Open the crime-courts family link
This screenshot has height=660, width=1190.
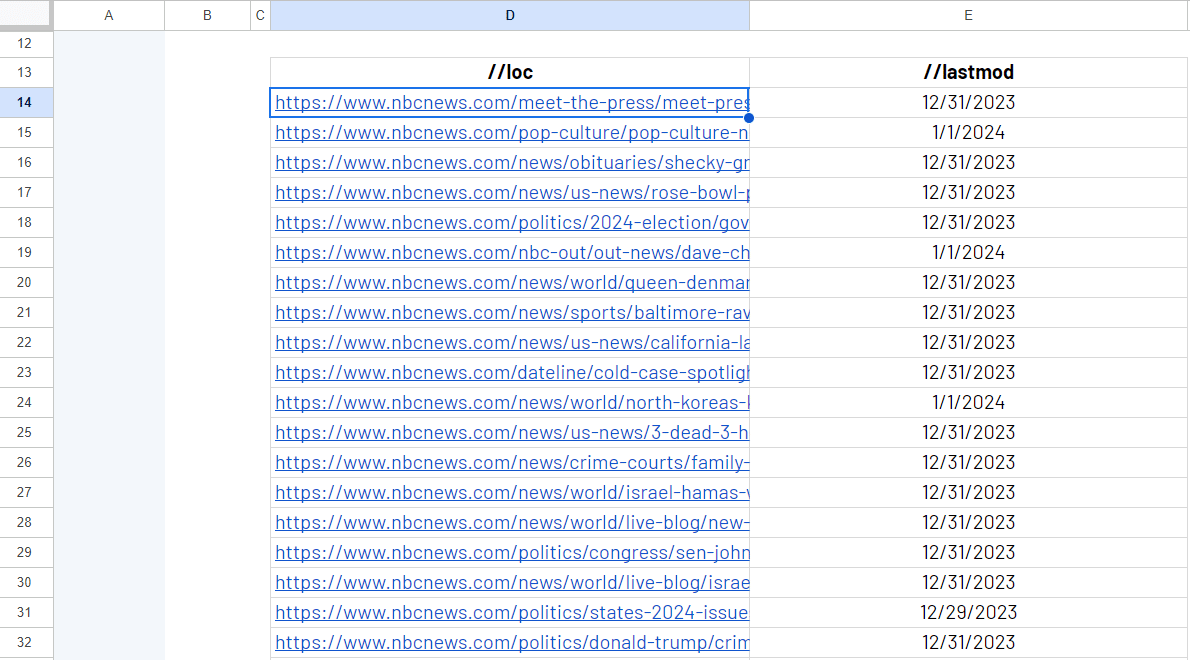pos(511,463)
